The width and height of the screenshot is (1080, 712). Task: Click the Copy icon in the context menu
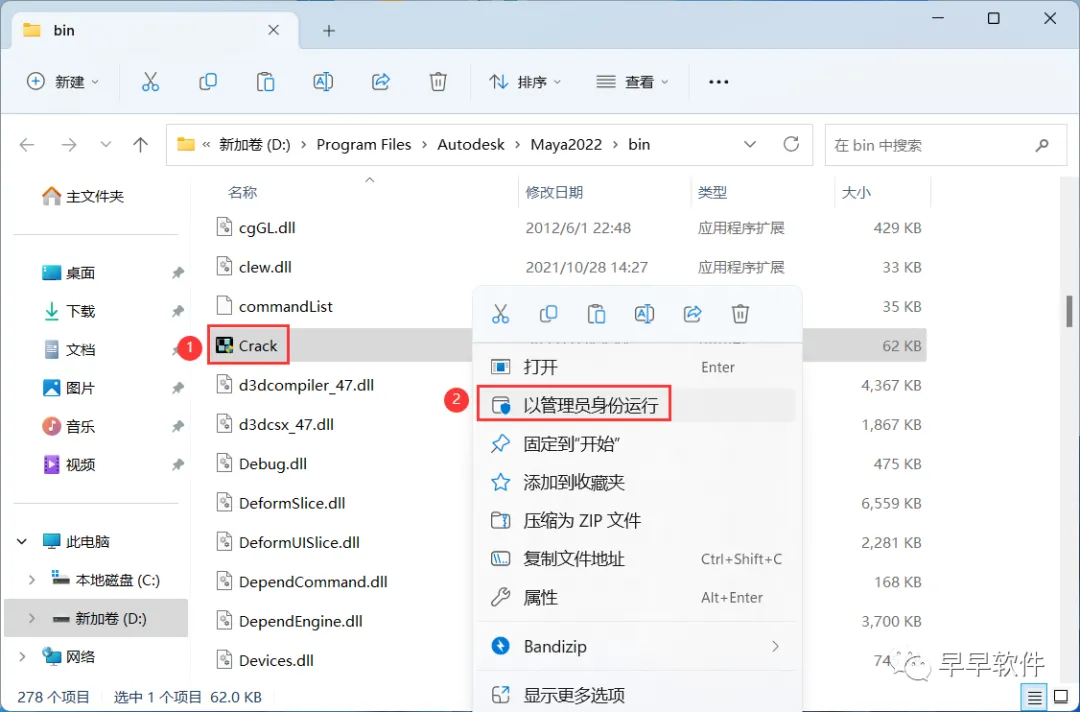pyautogui.click(x=548, y=314)
